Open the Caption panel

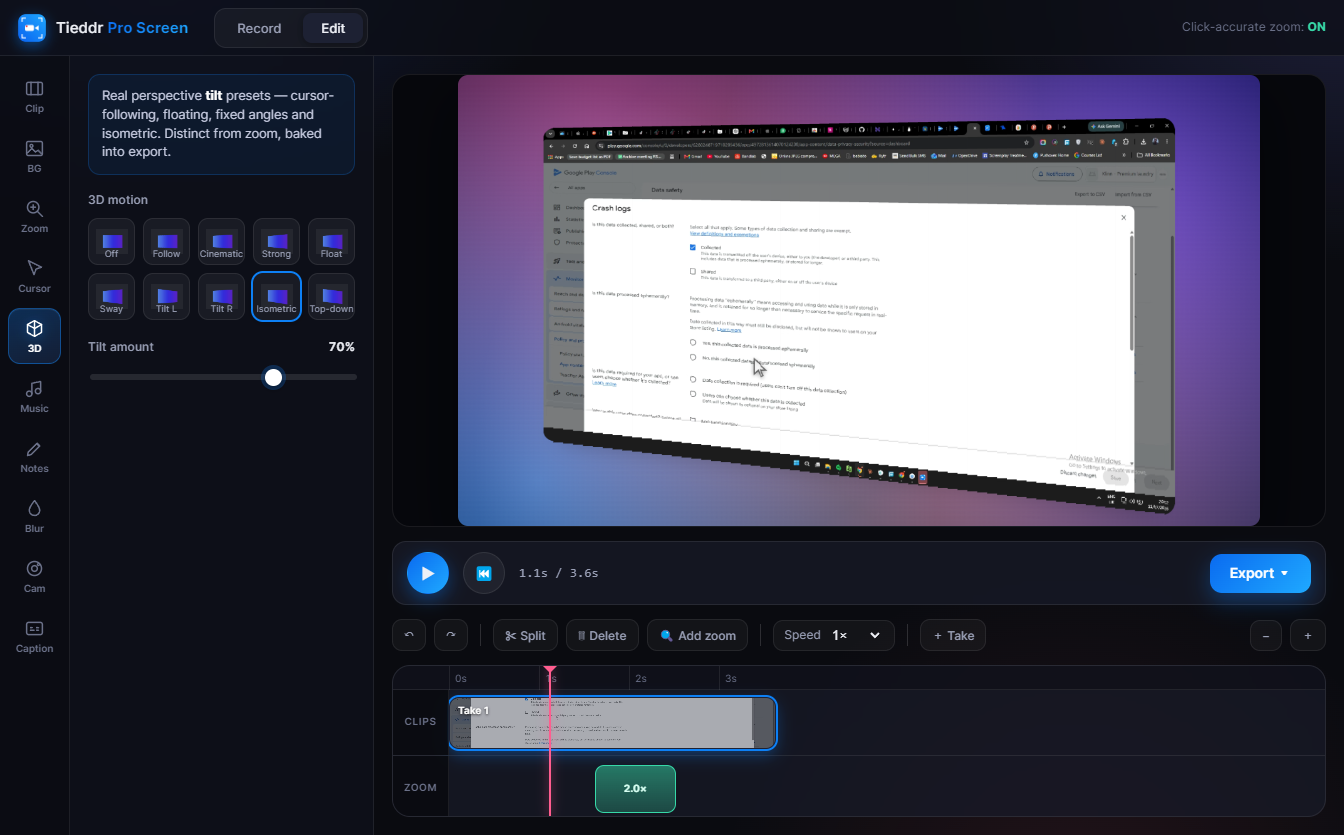(34, 637)
